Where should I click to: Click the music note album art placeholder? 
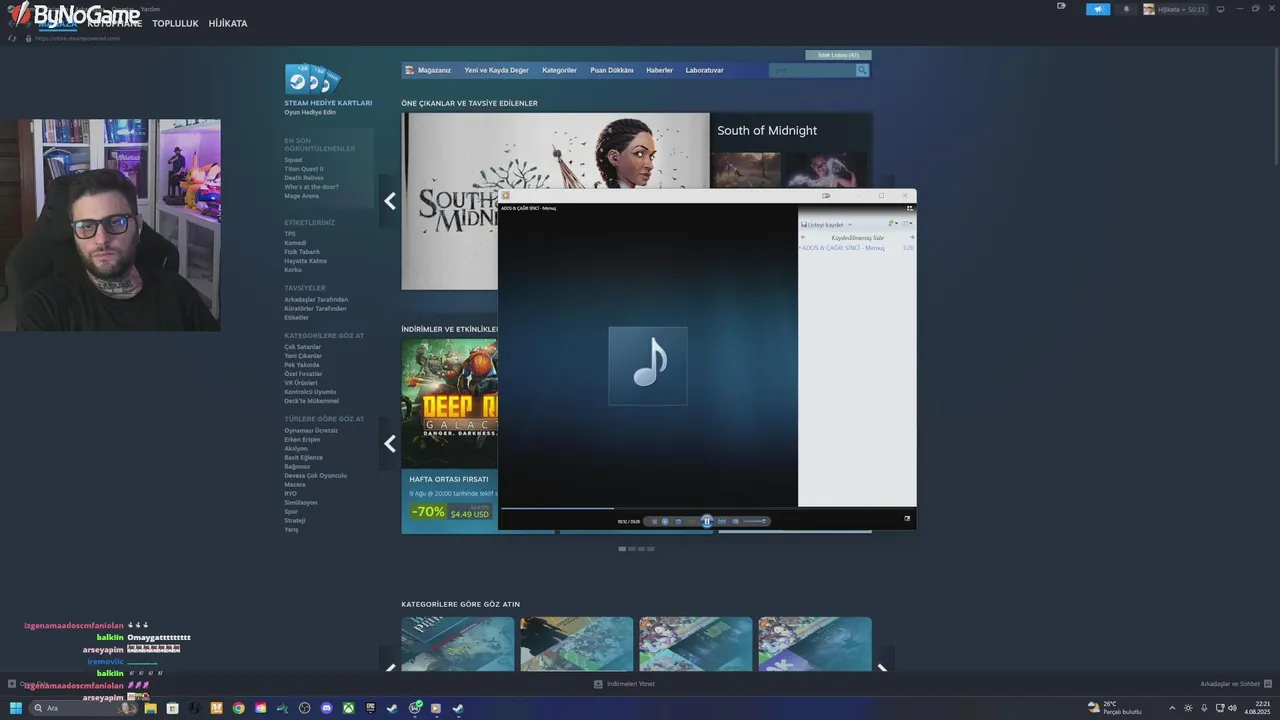pos(648,365)
